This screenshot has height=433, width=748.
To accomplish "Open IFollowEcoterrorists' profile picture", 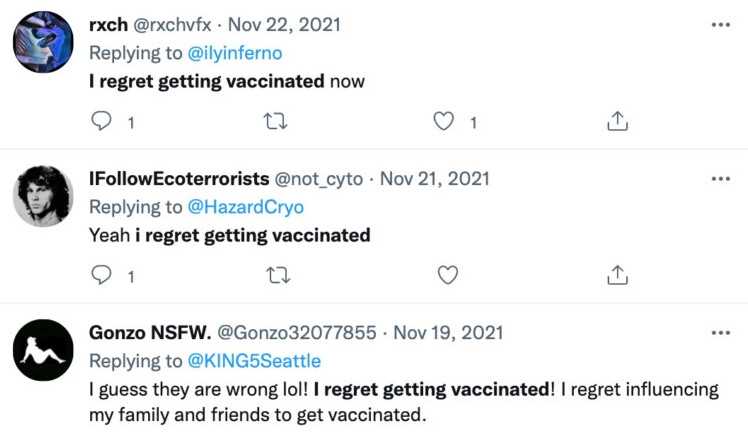I will tap(42, 196).
